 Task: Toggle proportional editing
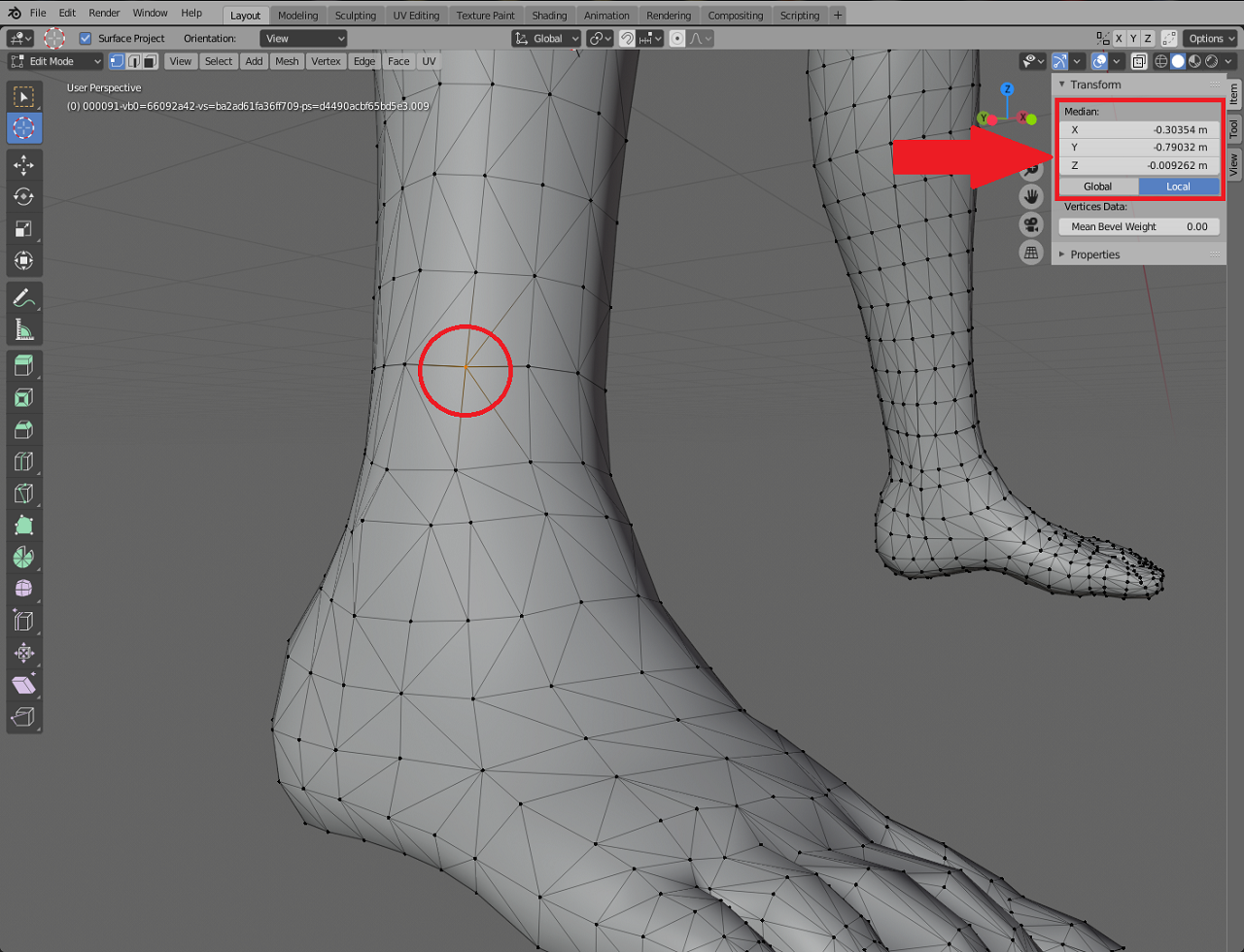tap(677, 39)
